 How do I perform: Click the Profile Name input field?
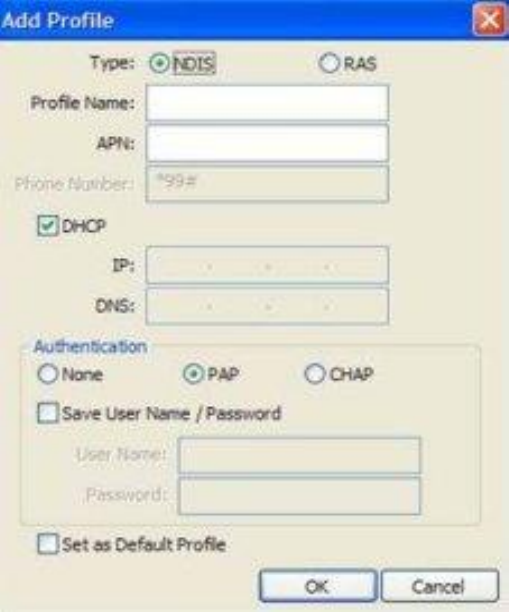tap(267, 103)
